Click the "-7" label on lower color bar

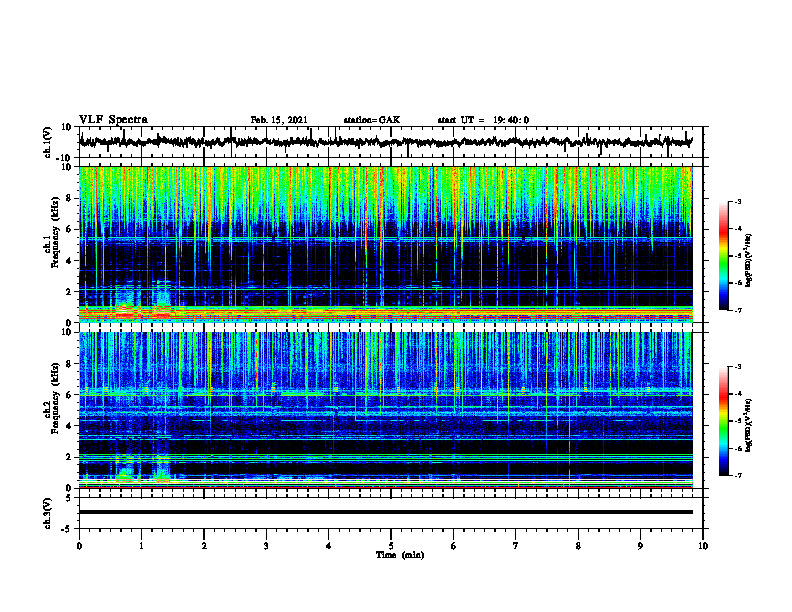(x=737, y=475)
